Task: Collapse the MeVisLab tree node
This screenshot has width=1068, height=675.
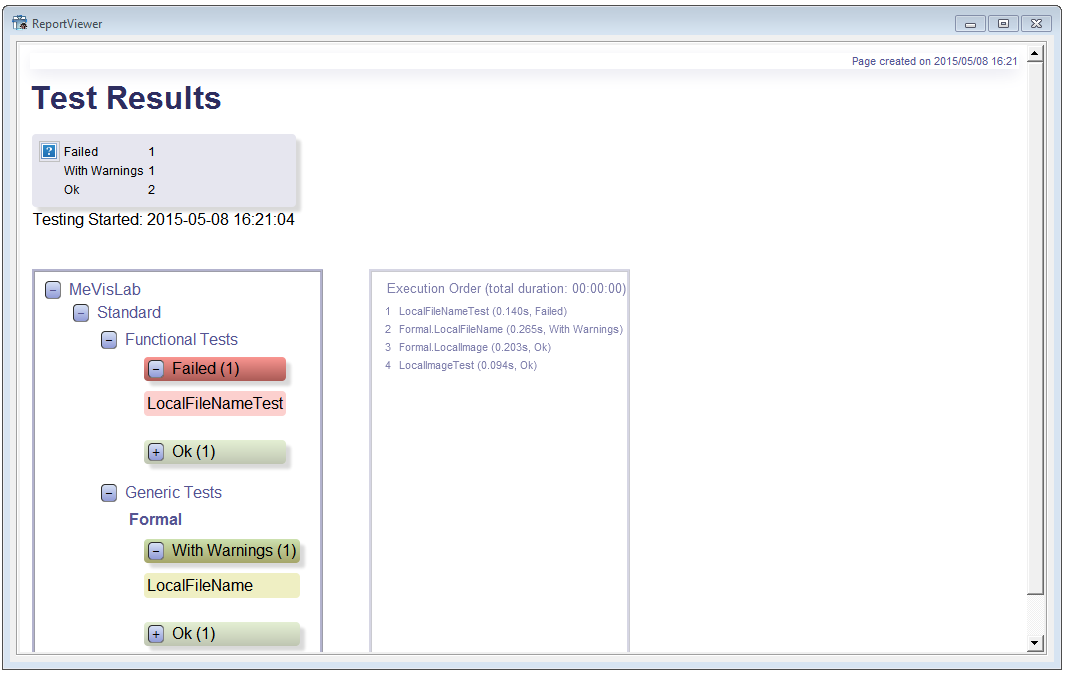Action: click(x=53, y=290)
